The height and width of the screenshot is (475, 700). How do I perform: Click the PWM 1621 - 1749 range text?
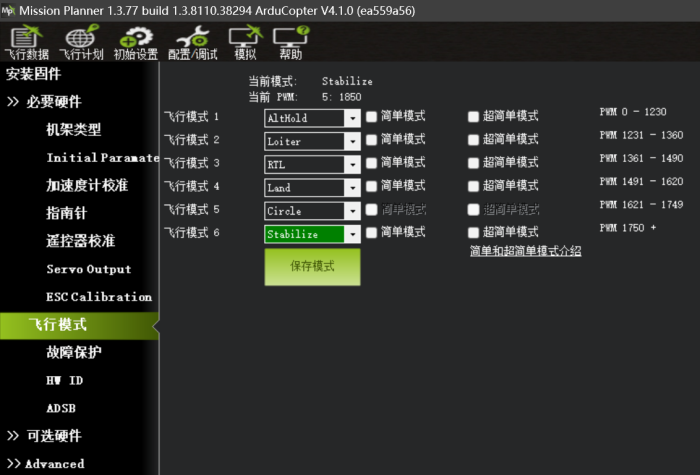pyautogui.click(x=642, y=205)
